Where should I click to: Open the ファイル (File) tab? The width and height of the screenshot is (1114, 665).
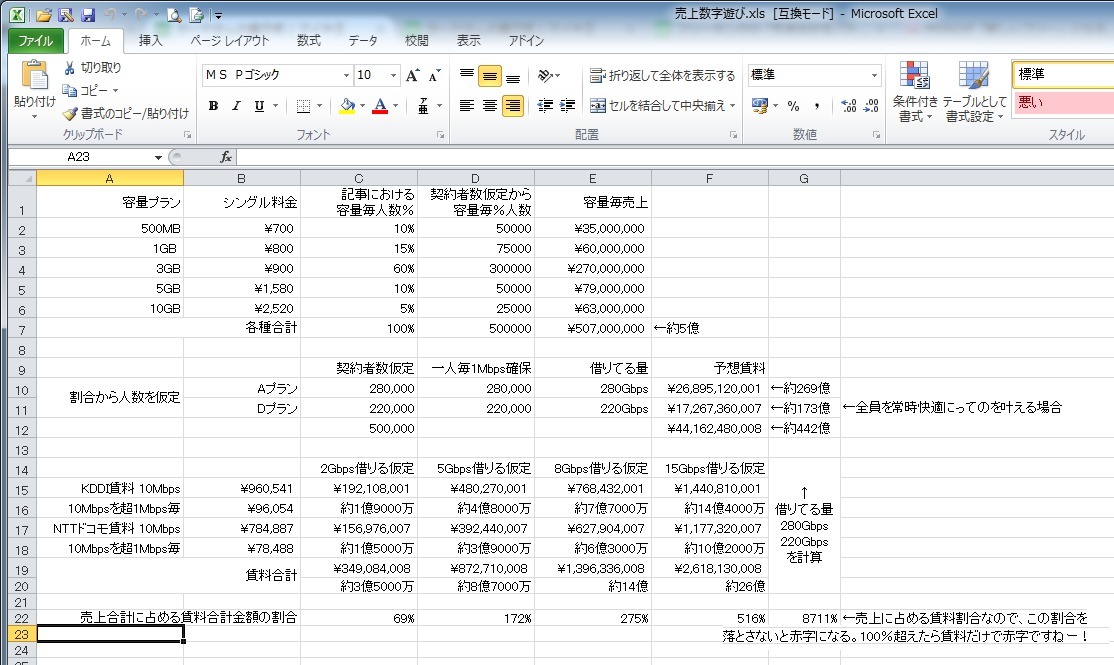click(36, 41)
